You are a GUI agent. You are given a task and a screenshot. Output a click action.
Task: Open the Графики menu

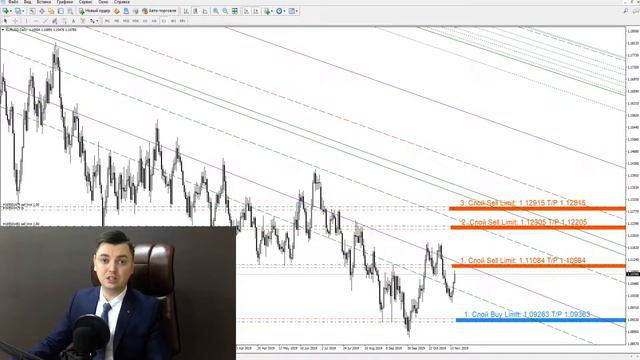65,2
